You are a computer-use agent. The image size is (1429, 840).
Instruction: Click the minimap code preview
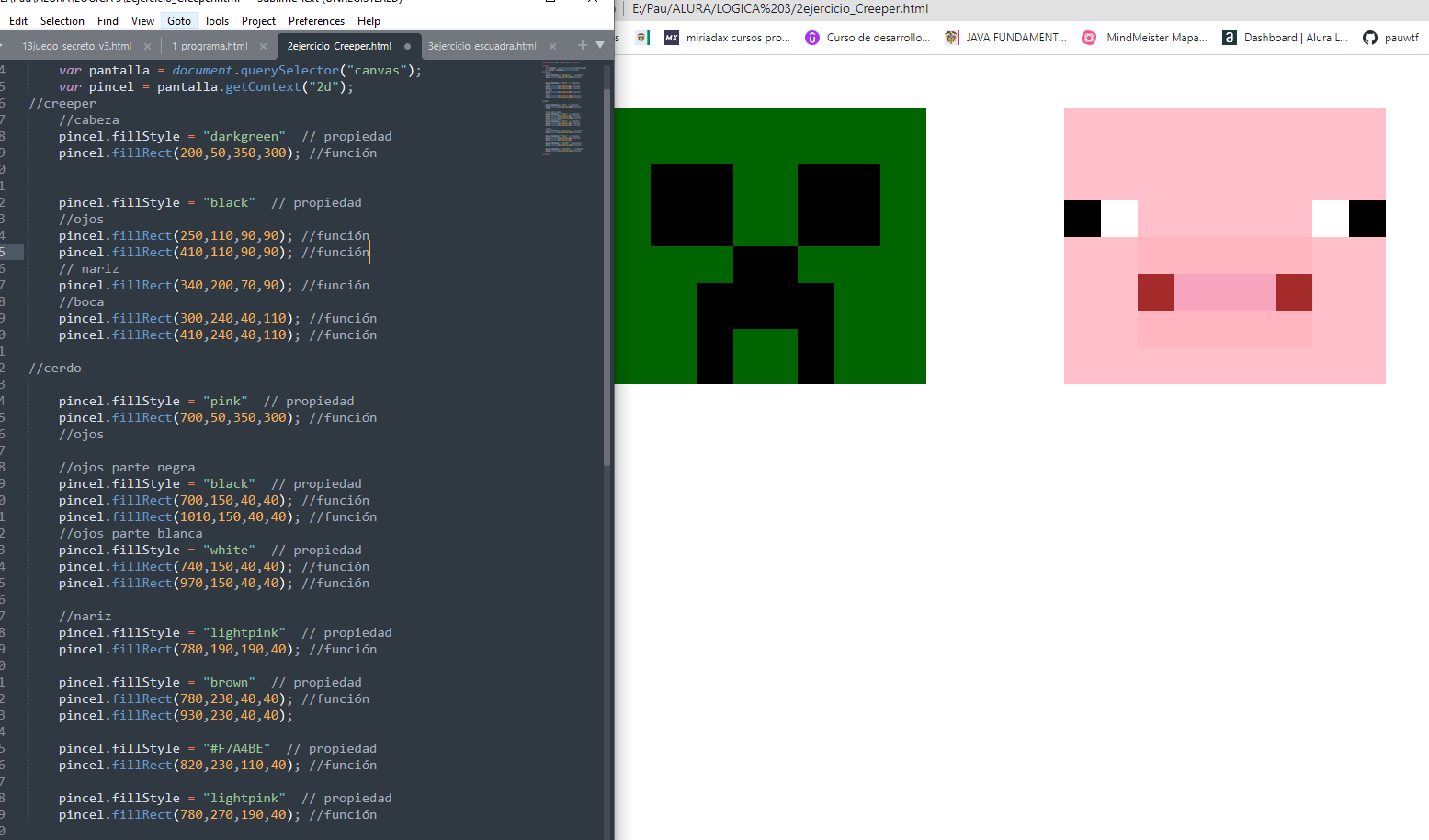[x=563, y=108]
